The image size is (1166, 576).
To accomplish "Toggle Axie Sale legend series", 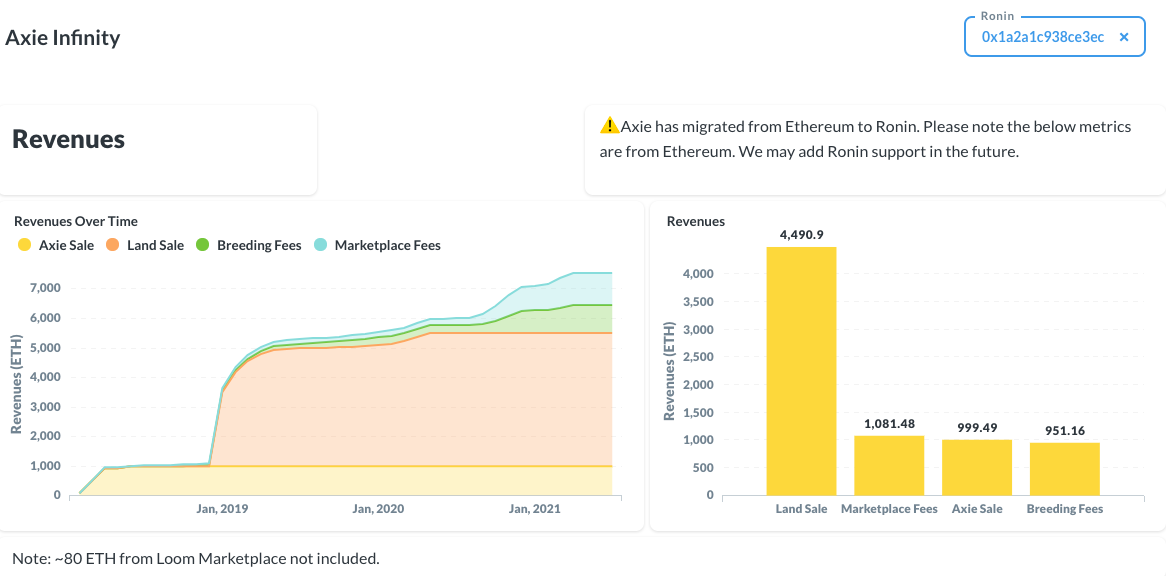I will (56, 245).
